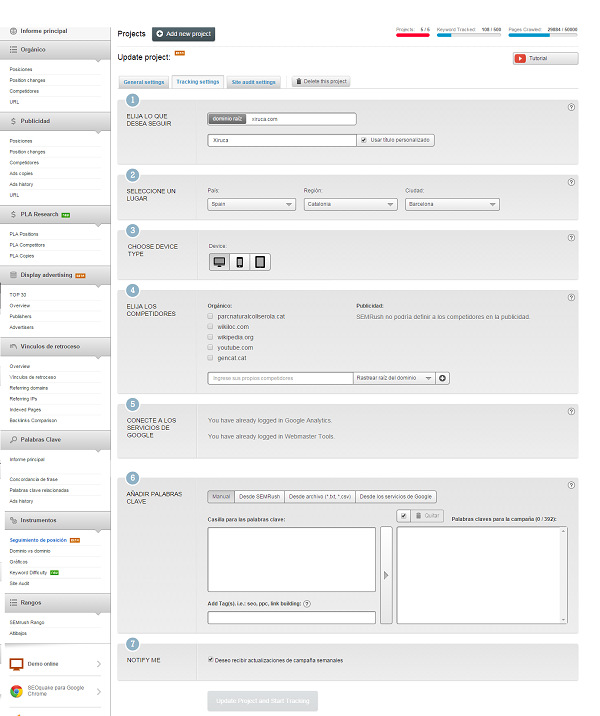Click the PLA Research dollar icon
Screen dimensions: 600x716
pos(13,214)
